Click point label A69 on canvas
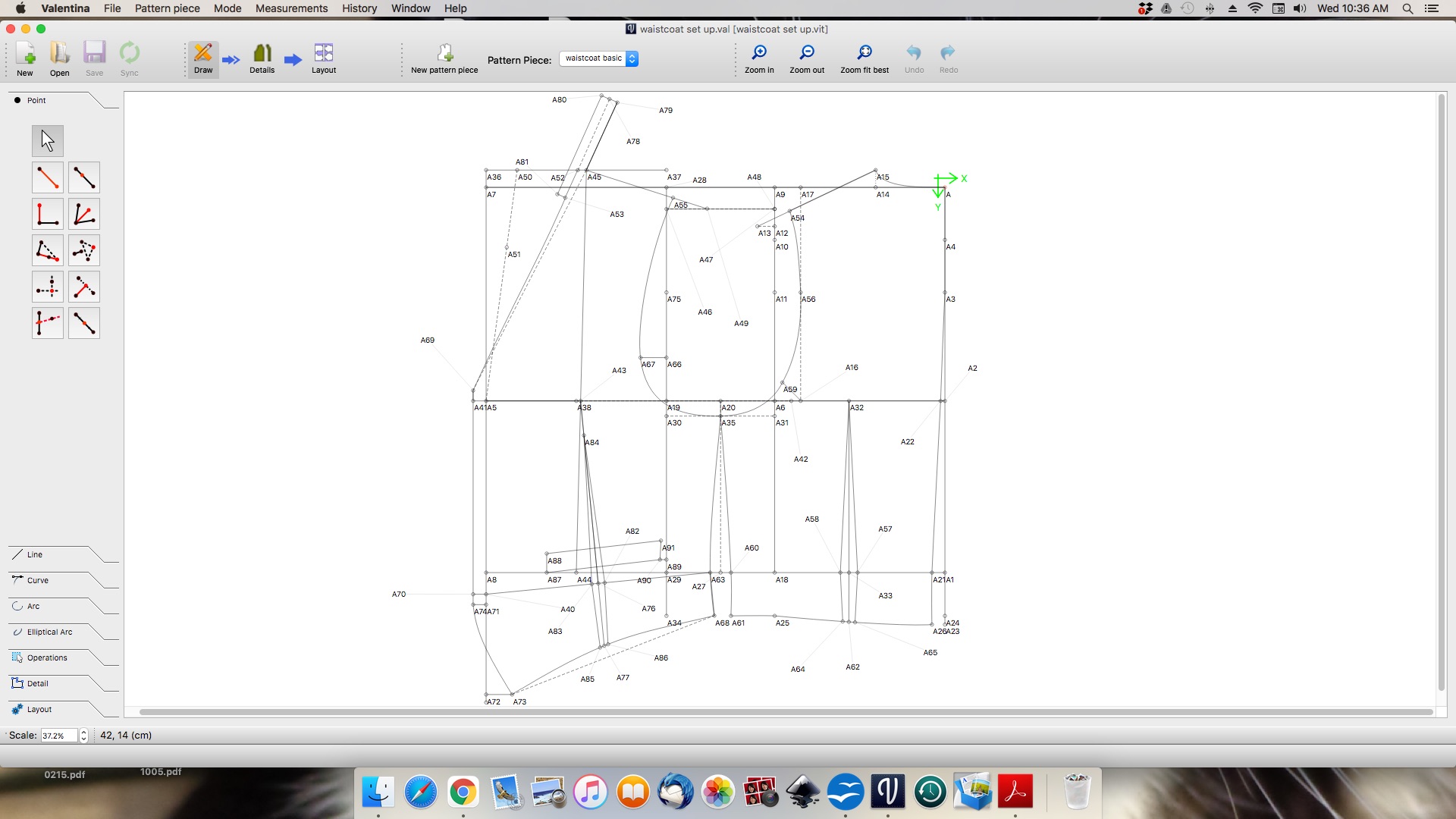The image size is (1456, 819). pyautogui.click(x=428, y=340)
